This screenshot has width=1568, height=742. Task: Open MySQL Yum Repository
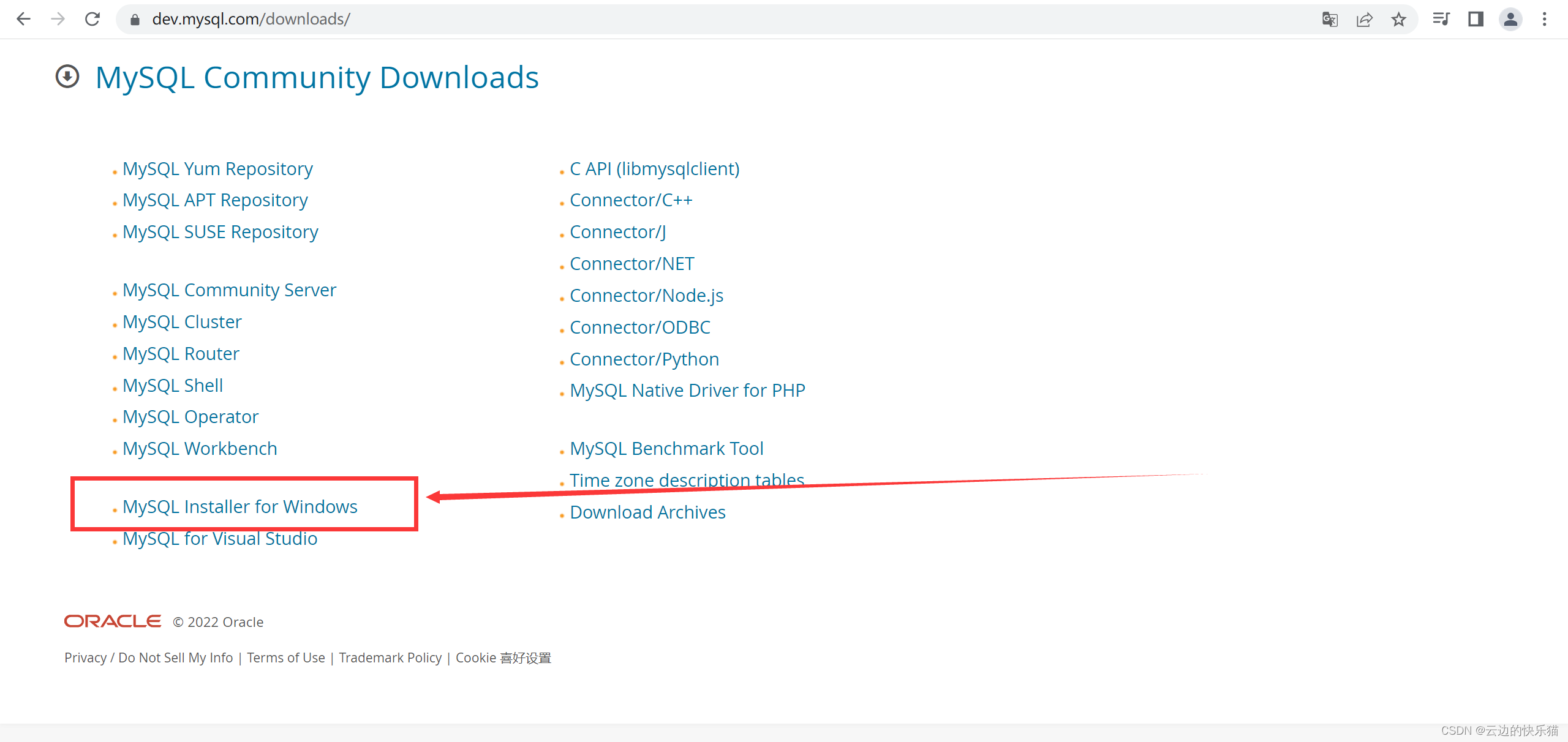click(x=217, y=168)
